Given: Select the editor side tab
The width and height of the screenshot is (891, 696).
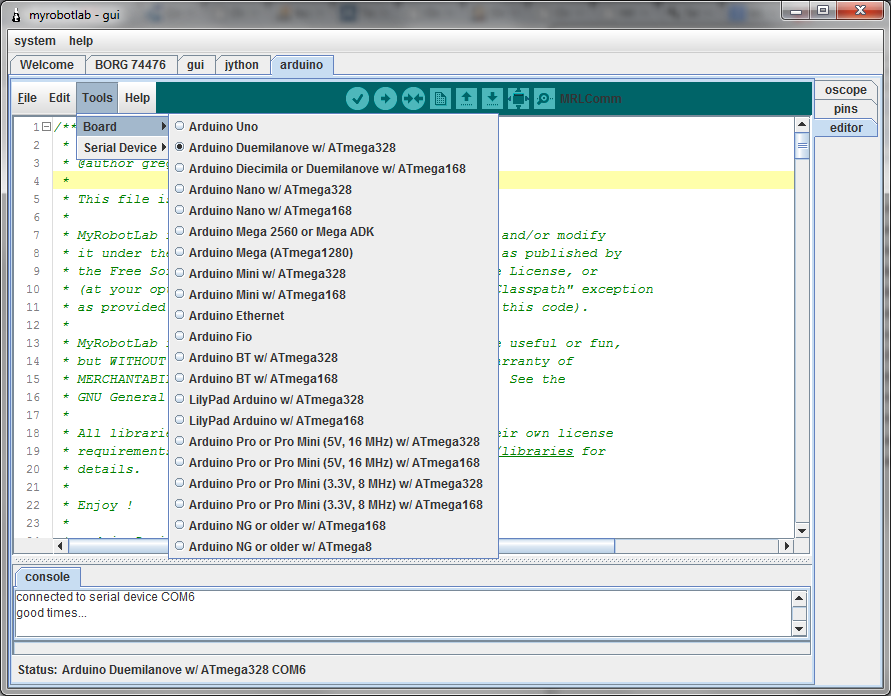Looking at the screenshot, I should tap(846, 128).
